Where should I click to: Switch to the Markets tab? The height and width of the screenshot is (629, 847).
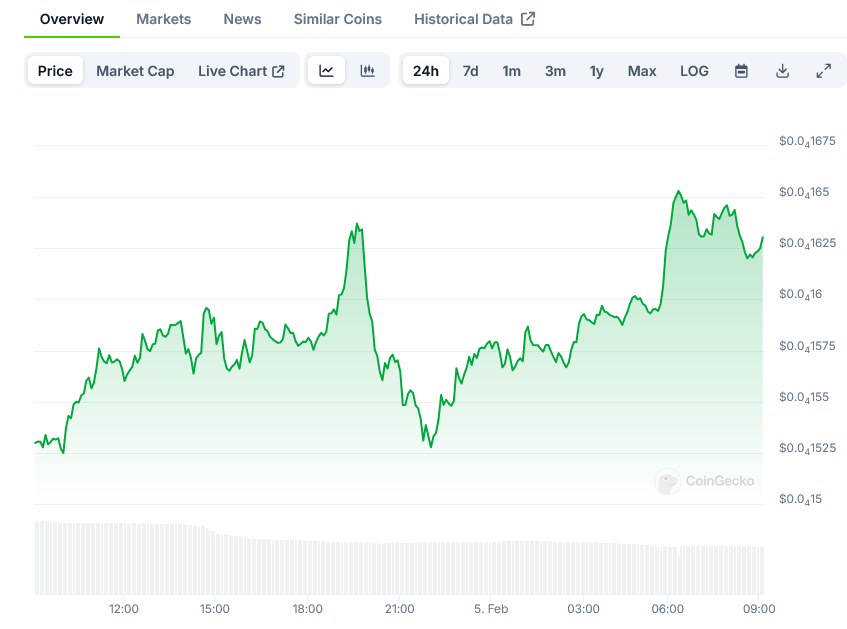click(163, 19)
